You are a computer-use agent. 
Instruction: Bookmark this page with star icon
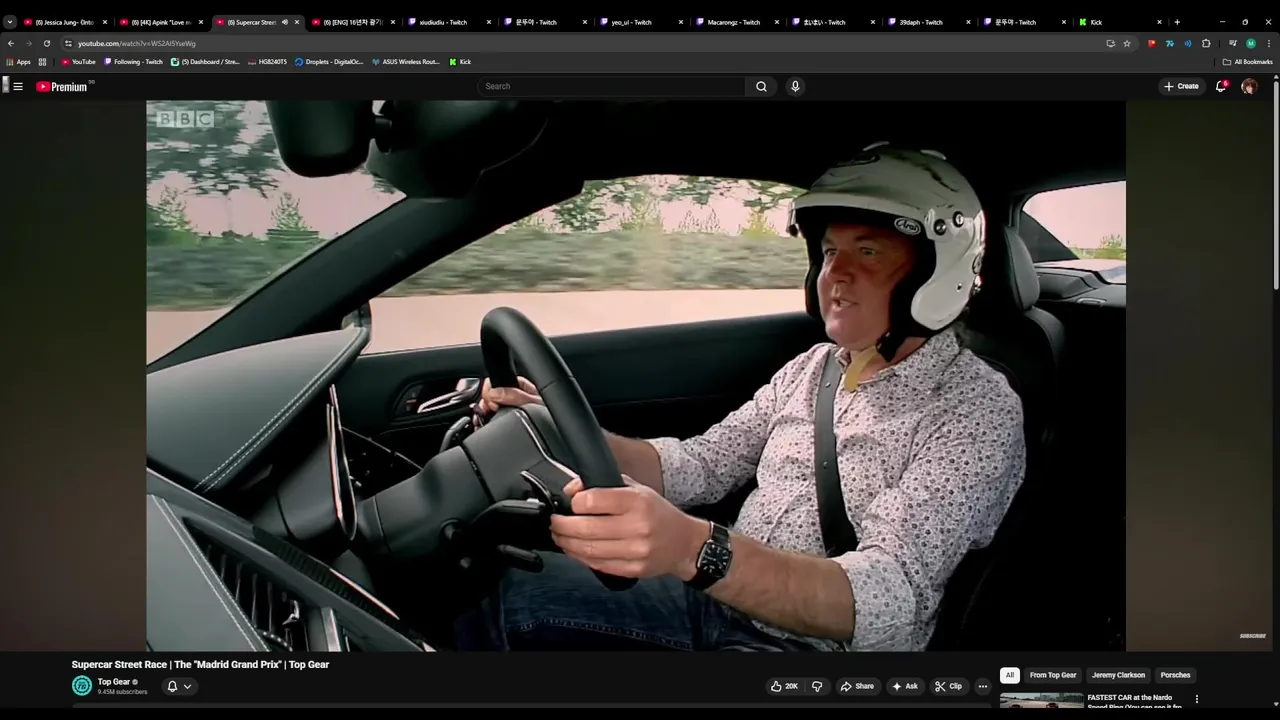tap(1127, 43)
